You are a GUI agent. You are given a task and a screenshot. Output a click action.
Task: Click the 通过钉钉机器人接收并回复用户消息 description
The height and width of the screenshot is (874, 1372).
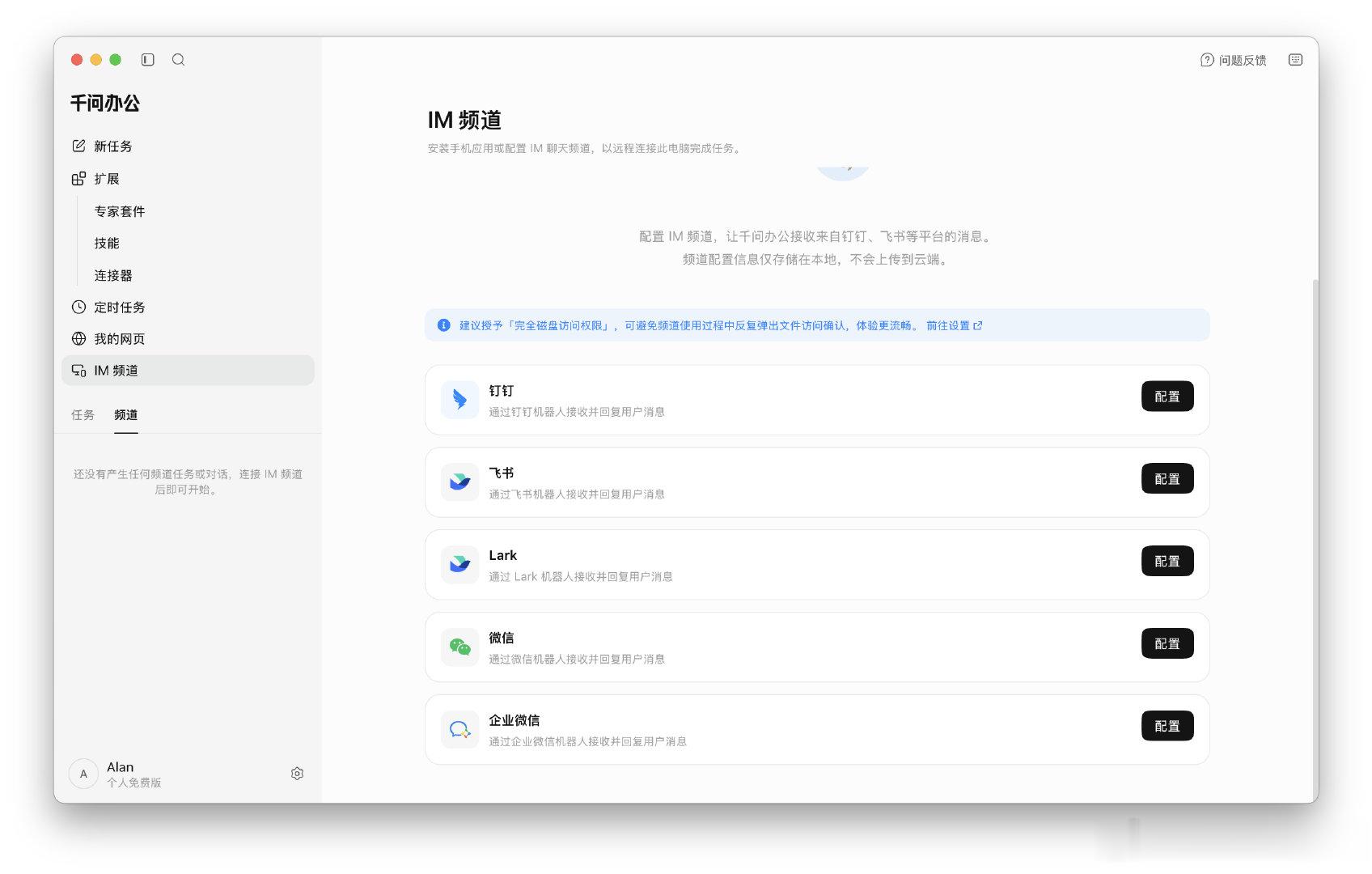pos(577,412)
